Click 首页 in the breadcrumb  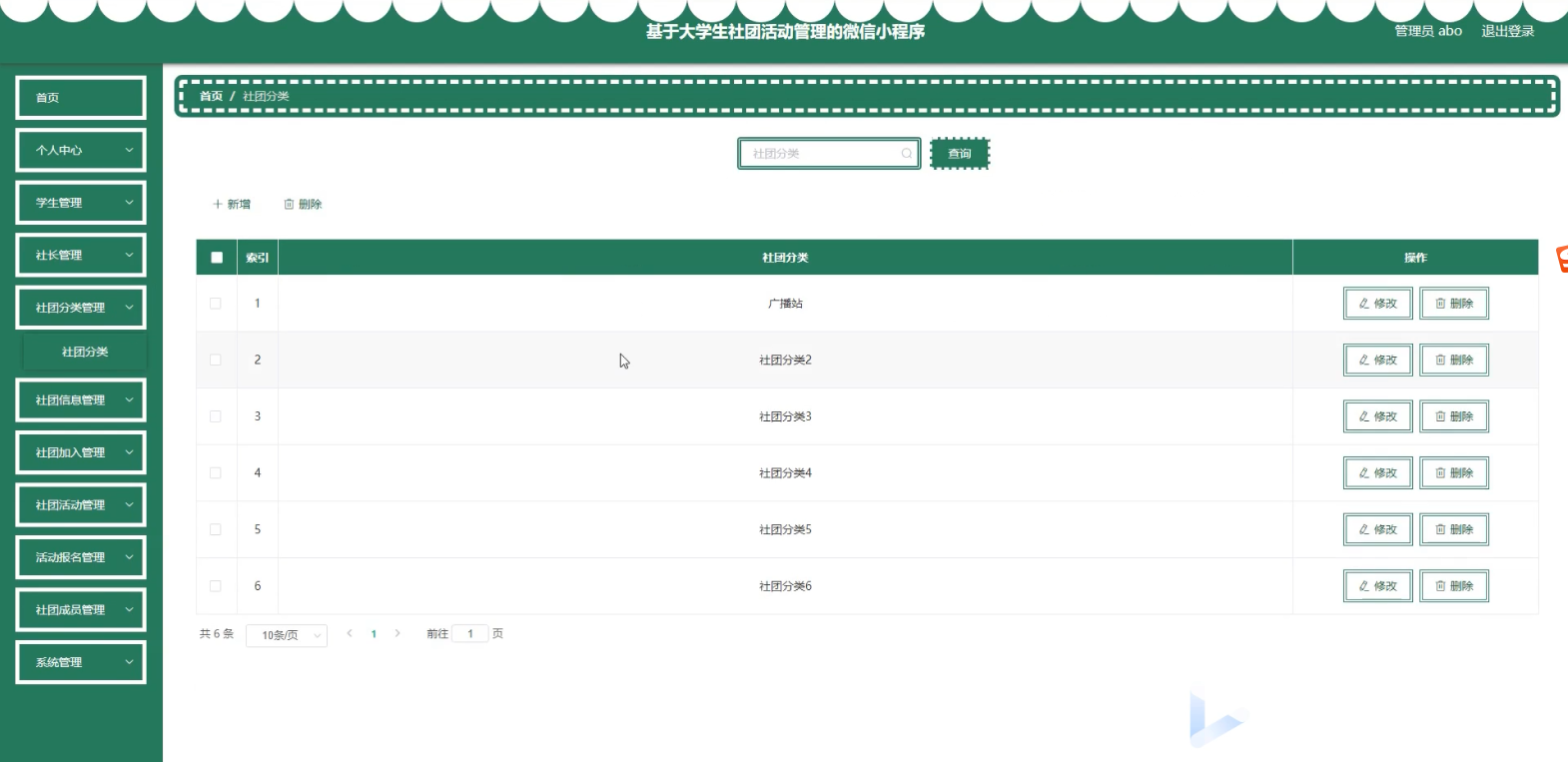[x=211, y=96]
